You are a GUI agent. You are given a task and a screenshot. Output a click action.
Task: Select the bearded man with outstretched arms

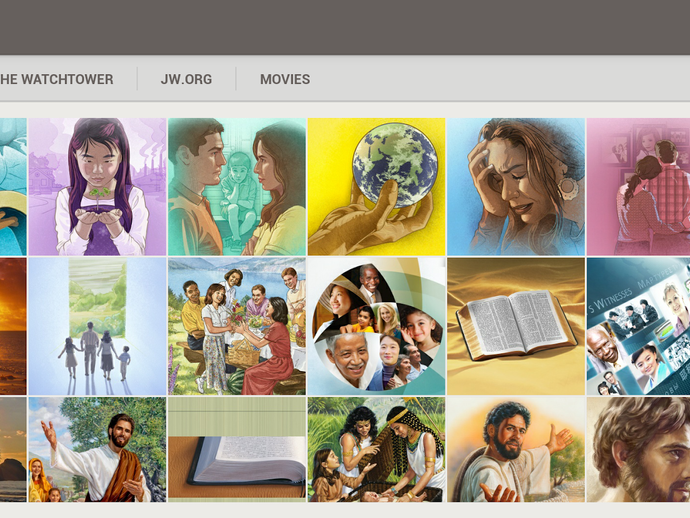coord(516,449)
